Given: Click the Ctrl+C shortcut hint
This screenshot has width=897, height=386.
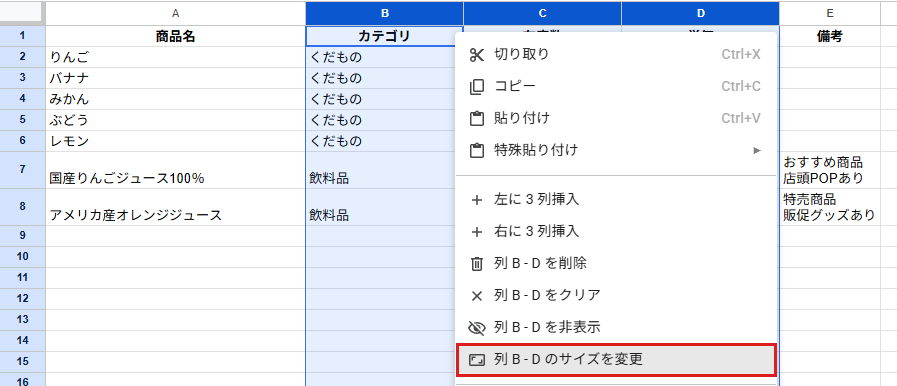Looking at the screenshot, I should (x=741, y=86).
